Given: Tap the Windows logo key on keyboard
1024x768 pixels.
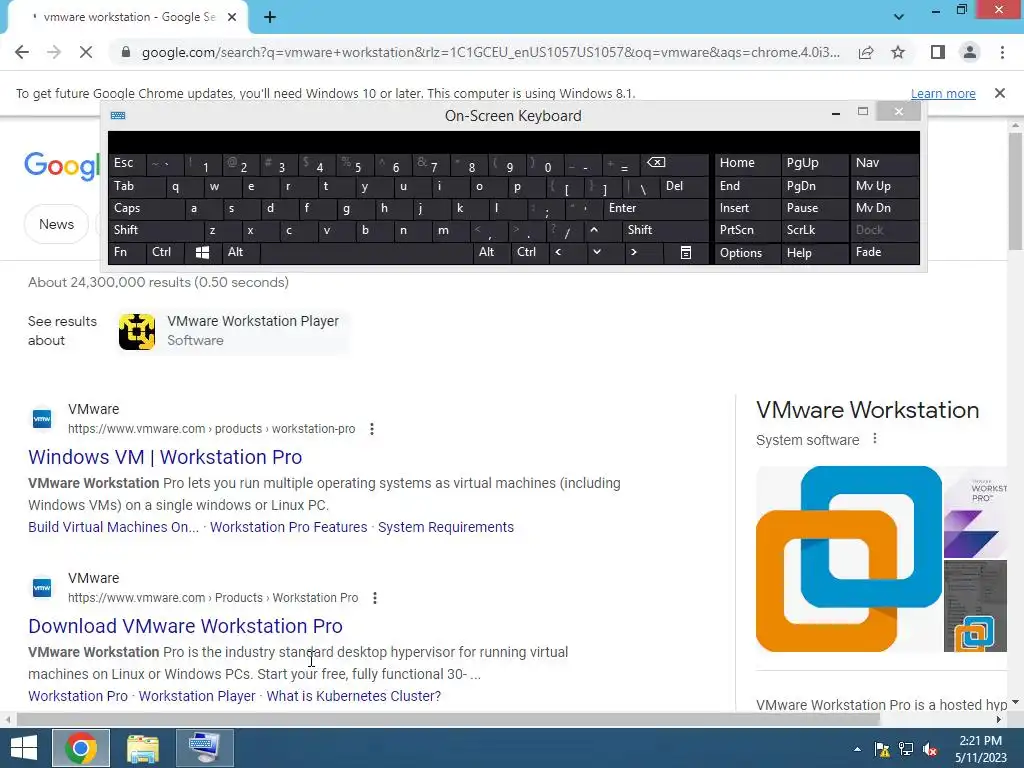Looking at the screenshot, I should pos(202,253).
